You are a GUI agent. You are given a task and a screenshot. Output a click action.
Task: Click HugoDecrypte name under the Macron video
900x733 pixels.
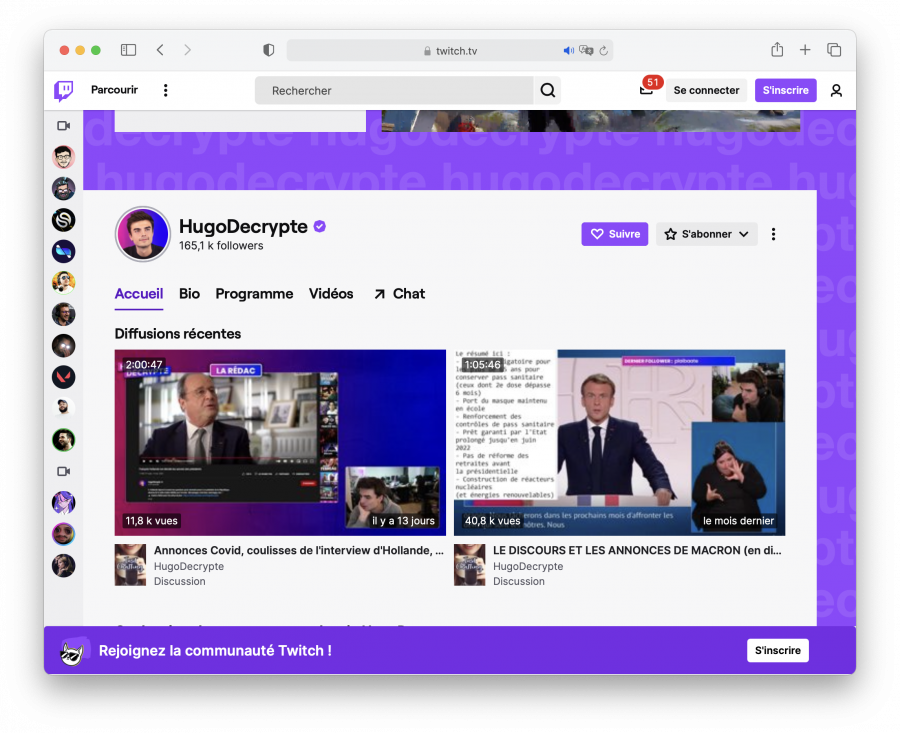[528, 567]
